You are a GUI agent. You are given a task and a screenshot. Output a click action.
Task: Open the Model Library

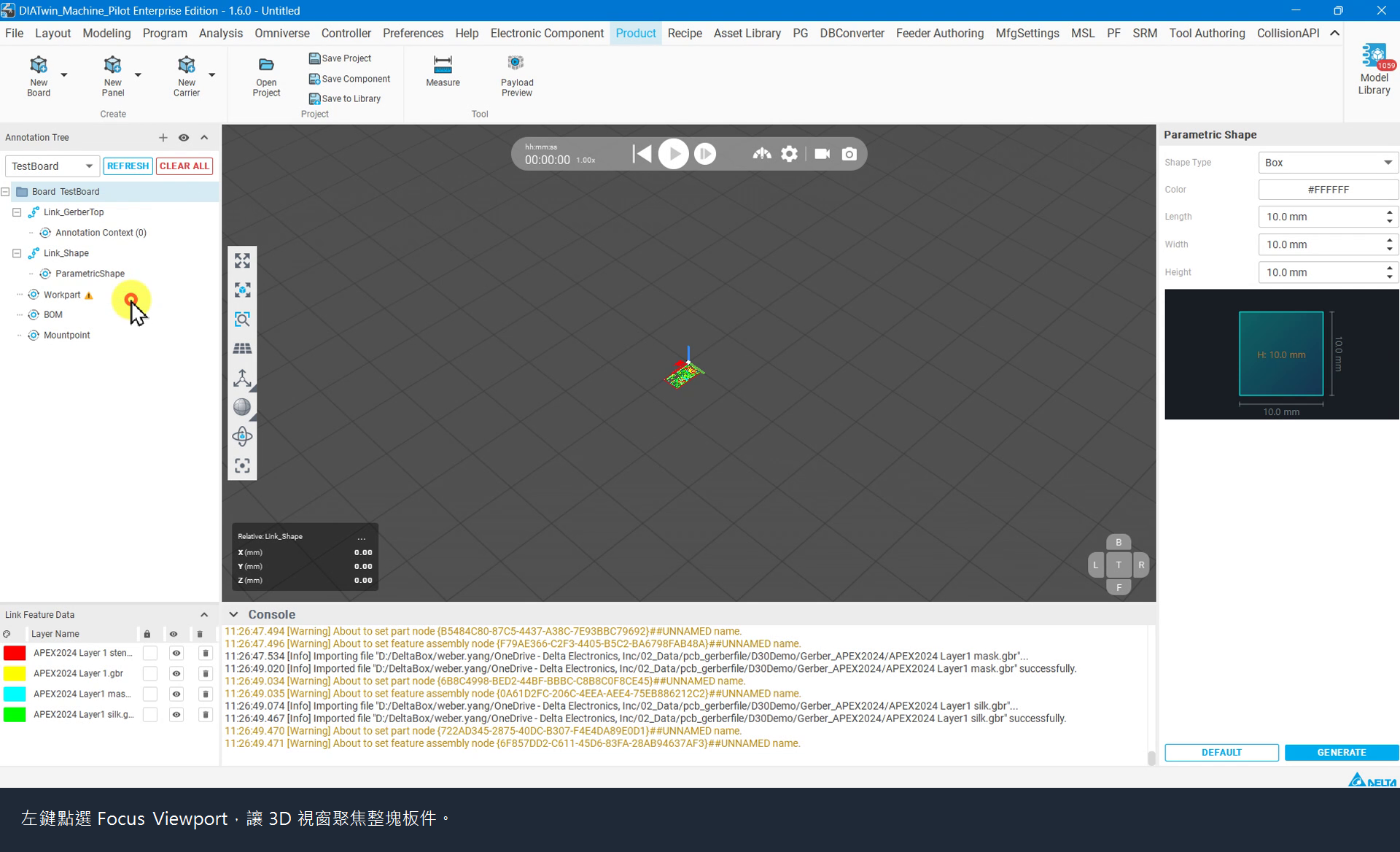(1374, 69)
